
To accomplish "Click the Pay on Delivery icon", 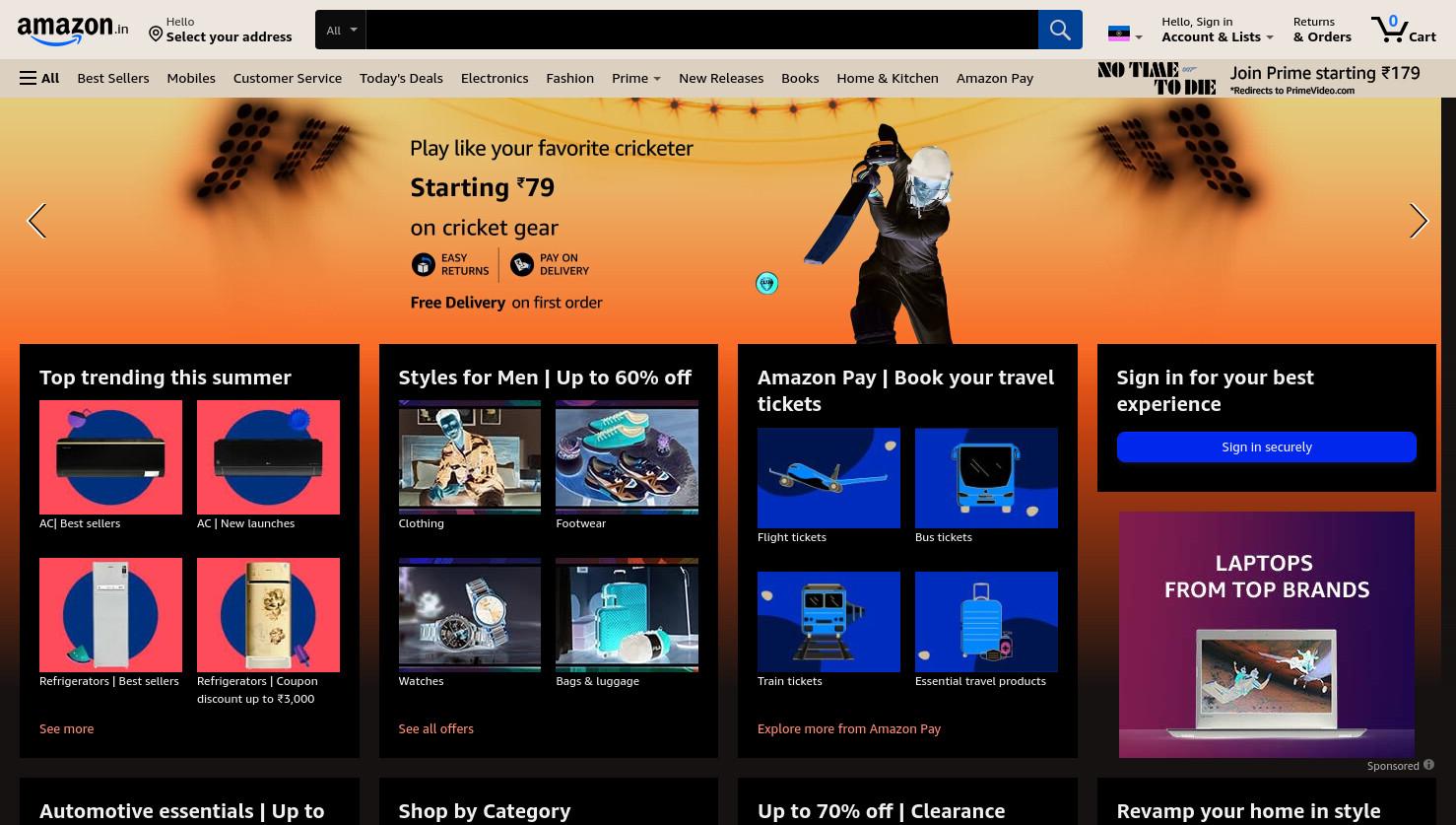I will tap(522, 264).
